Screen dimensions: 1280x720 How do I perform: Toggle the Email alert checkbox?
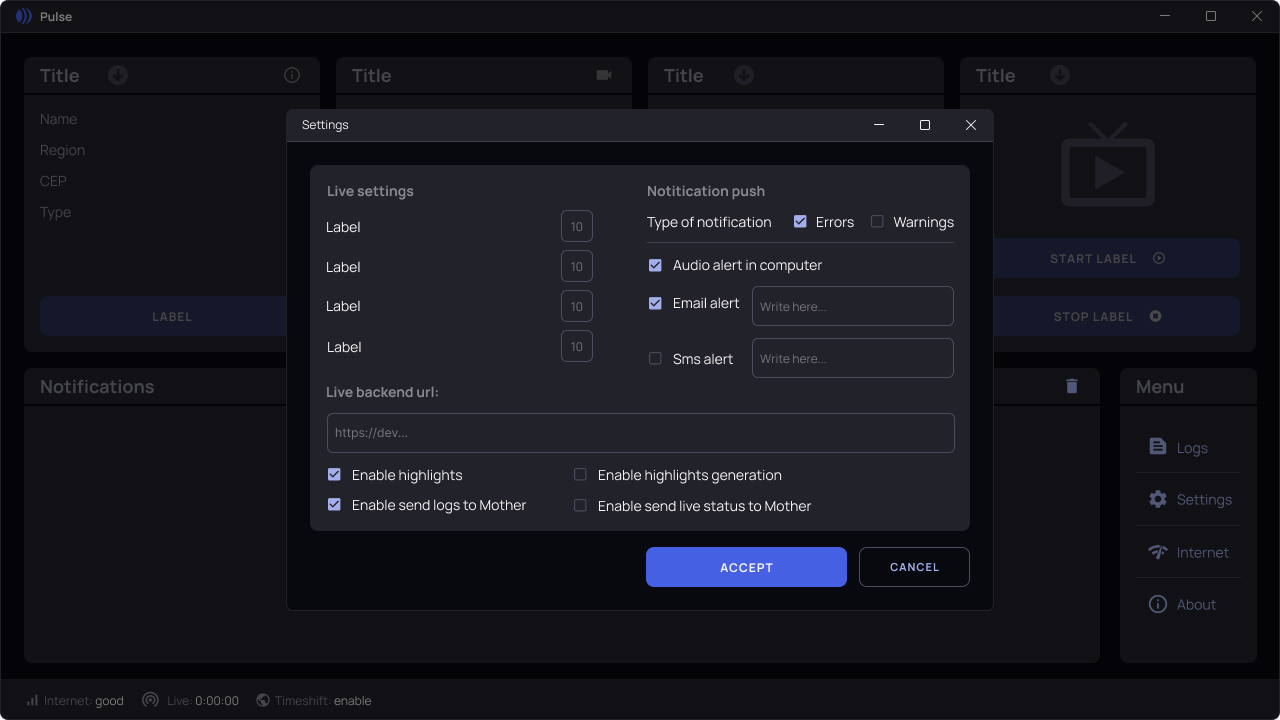[x=655, y=303]
